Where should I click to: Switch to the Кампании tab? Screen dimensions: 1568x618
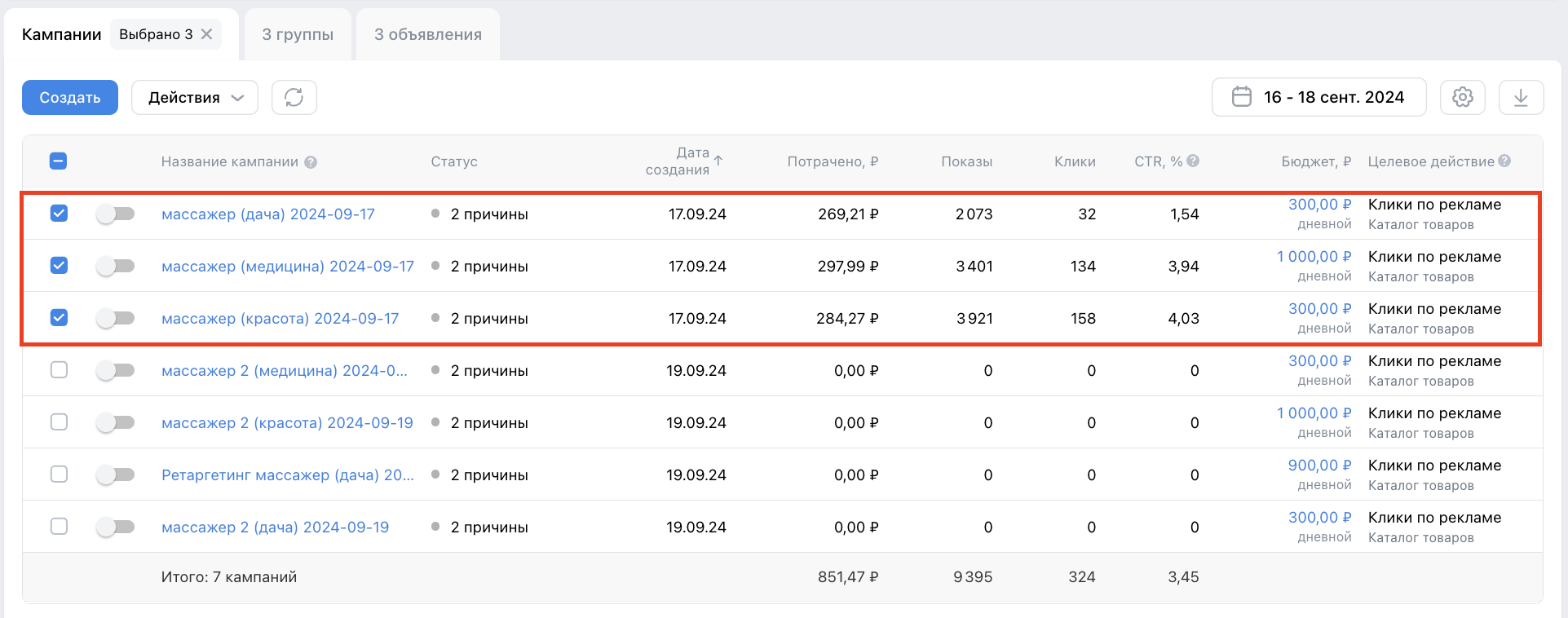[x=61, y=34]
